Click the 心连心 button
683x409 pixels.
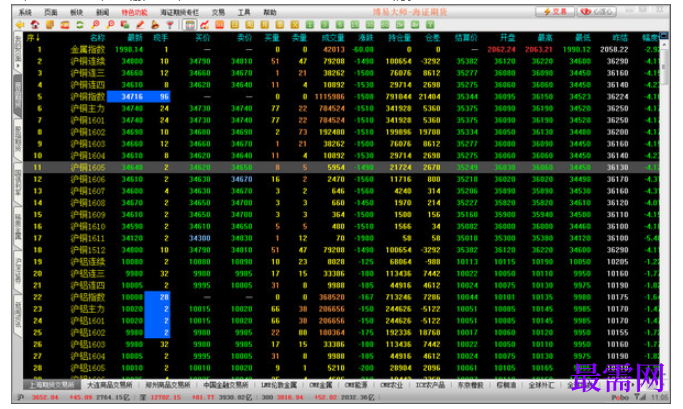point(597,12)
